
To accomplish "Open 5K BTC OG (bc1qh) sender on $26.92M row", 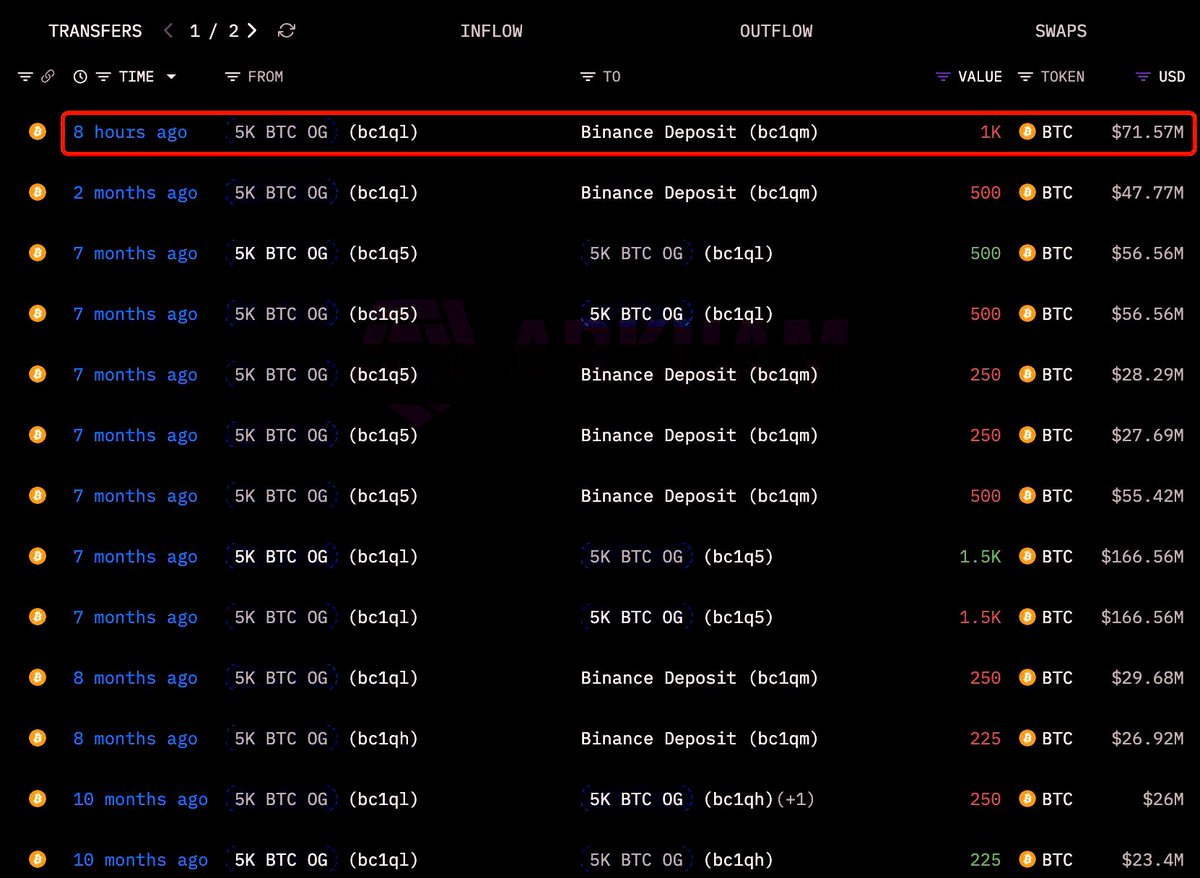I will tap(323, 739).
